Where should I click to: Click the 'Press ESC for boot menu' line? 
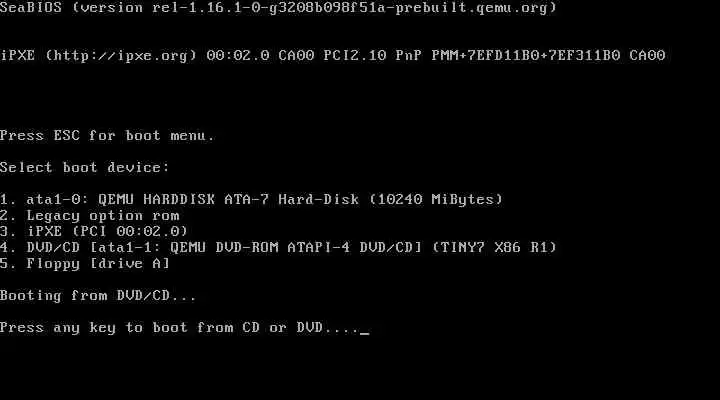click(107, 135)
